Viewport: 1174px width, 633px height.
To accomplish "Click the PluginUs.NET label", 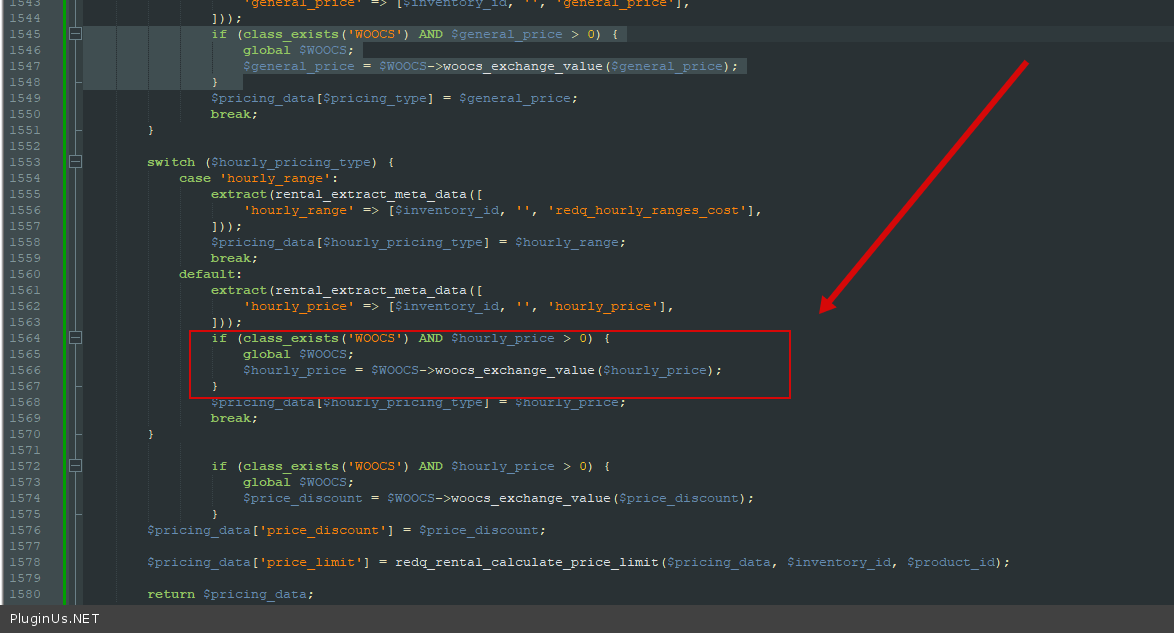I will coord(54,619).
